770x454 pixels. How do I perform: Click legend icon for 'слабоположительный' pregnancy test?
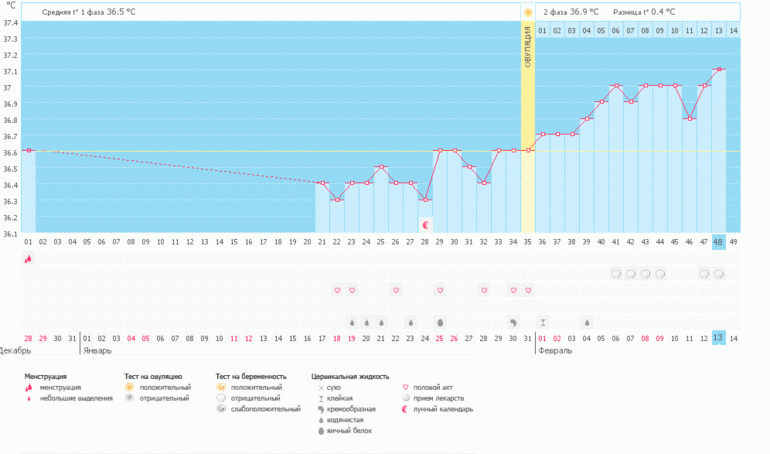[221, 409]
